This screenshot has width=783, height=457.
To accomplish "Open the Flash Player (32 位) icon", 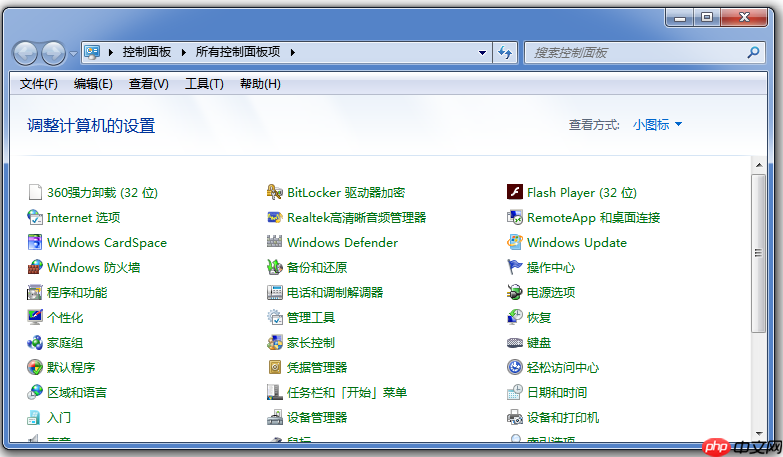I will [515, 193].
